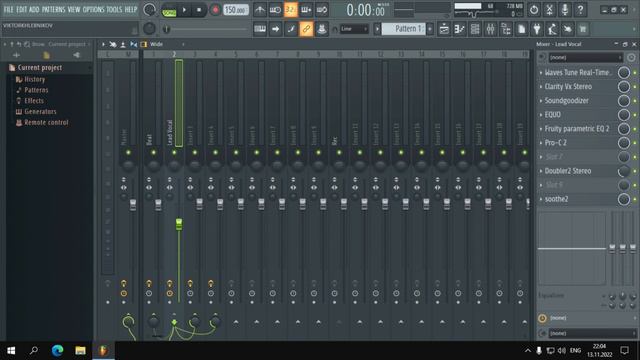This screenshot has height=360, width=640.
Task: Open the Browser view icon
Action: tap(506, 29)
